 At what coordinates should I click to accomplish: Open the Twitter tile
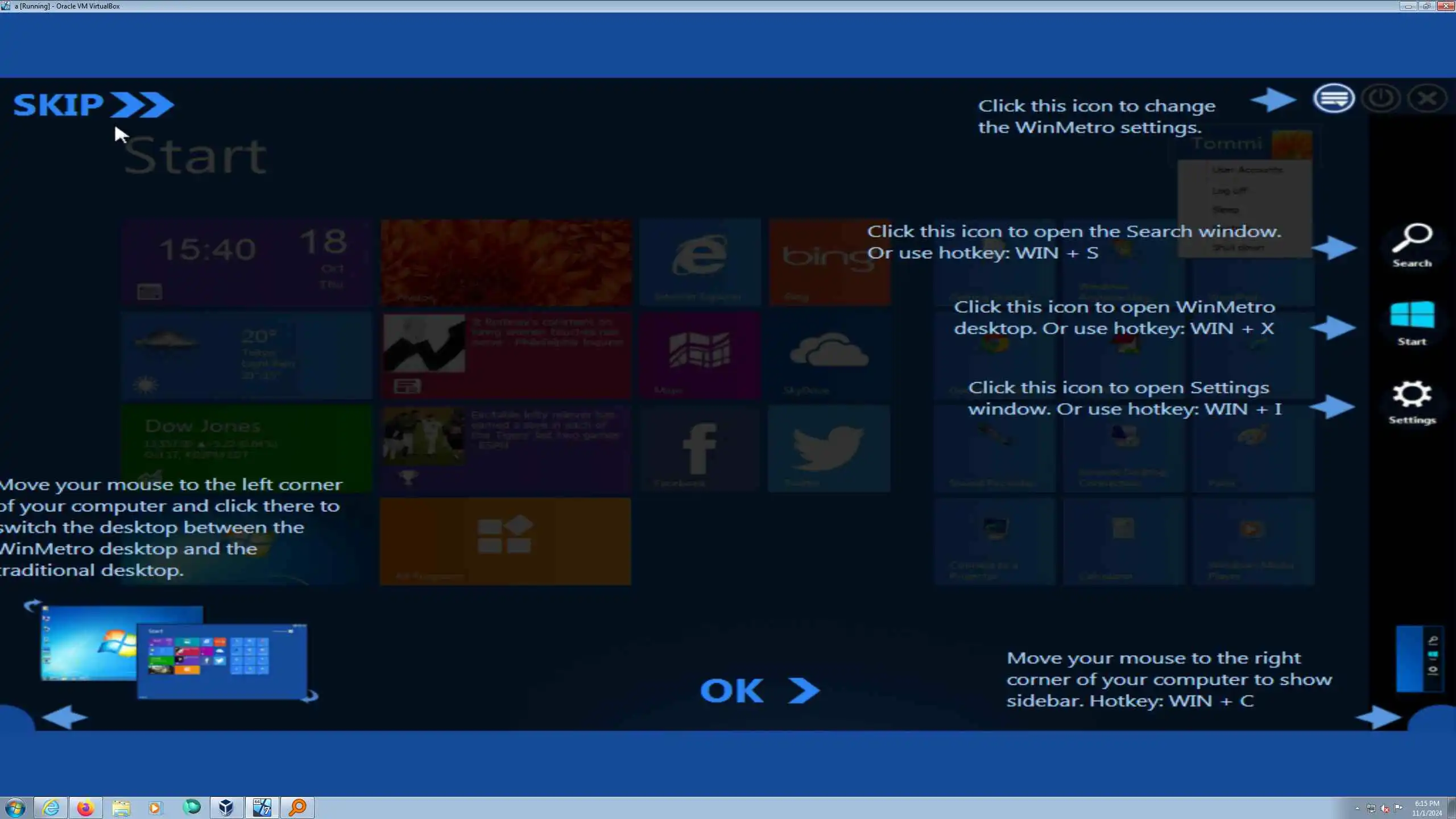(x=829, y=448)
